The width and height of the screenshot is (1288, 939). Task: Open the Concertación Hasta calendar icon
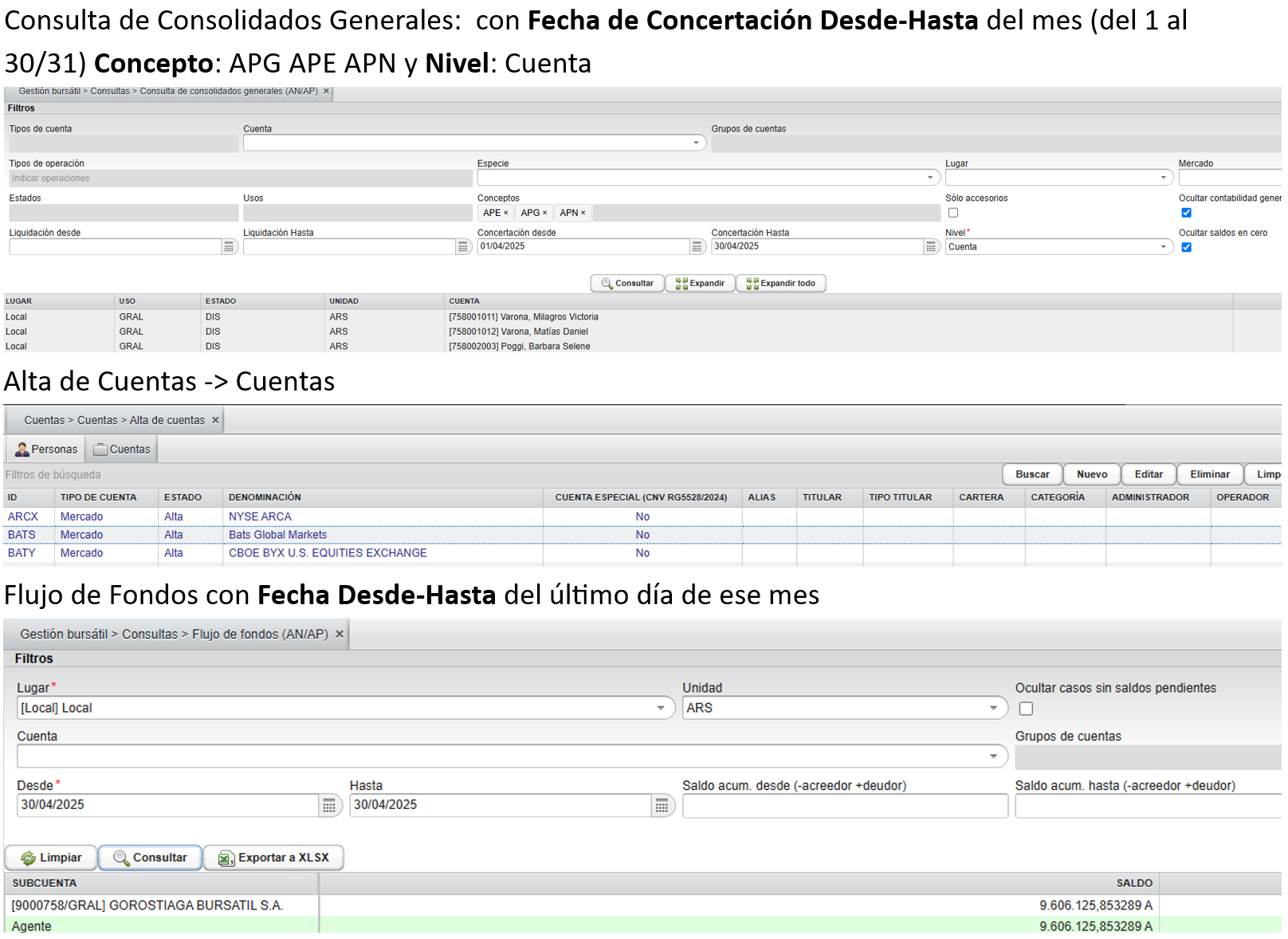[x=931, y=248]
